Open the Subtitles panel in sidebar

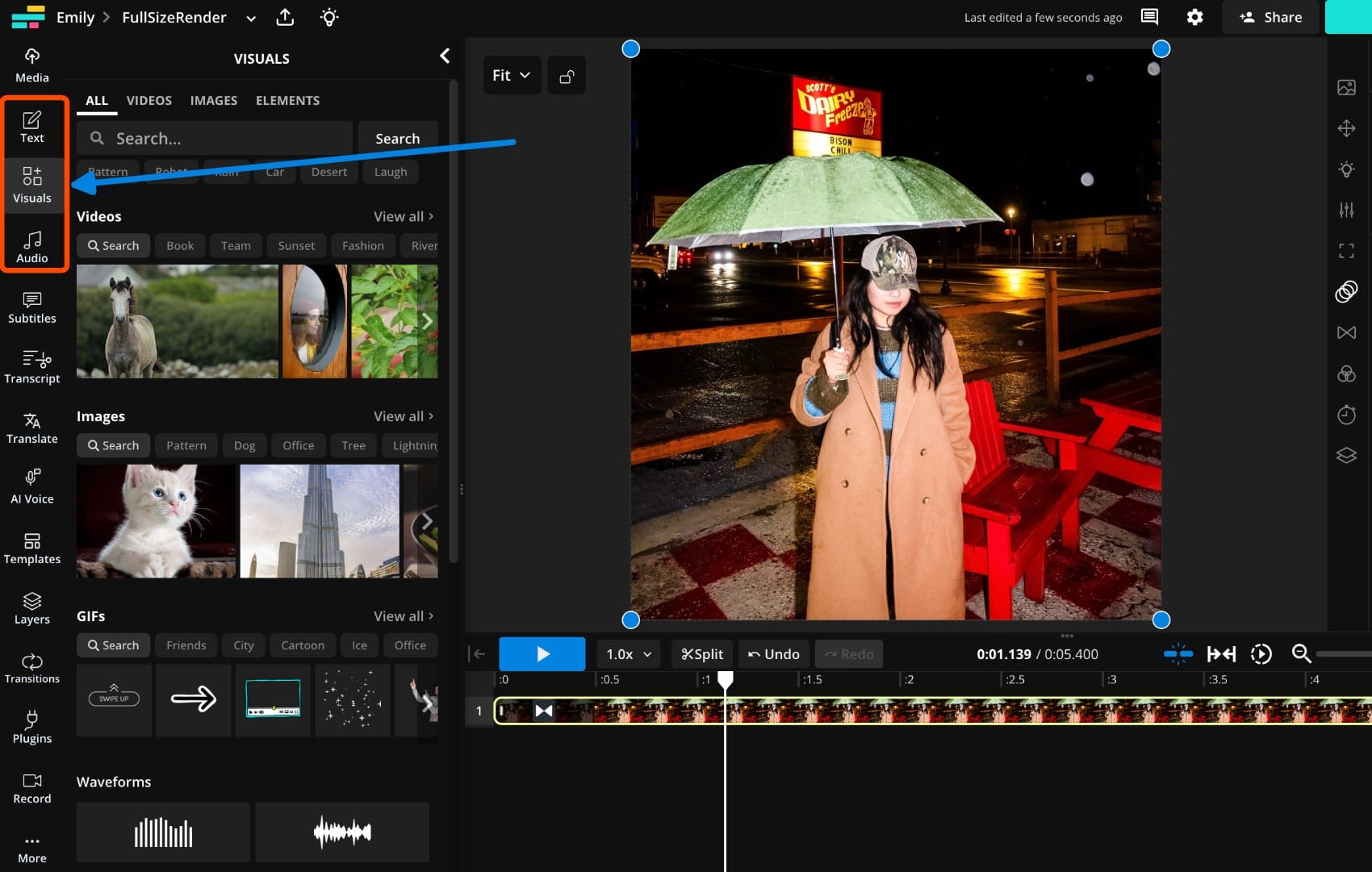click(x=32, y=307)
